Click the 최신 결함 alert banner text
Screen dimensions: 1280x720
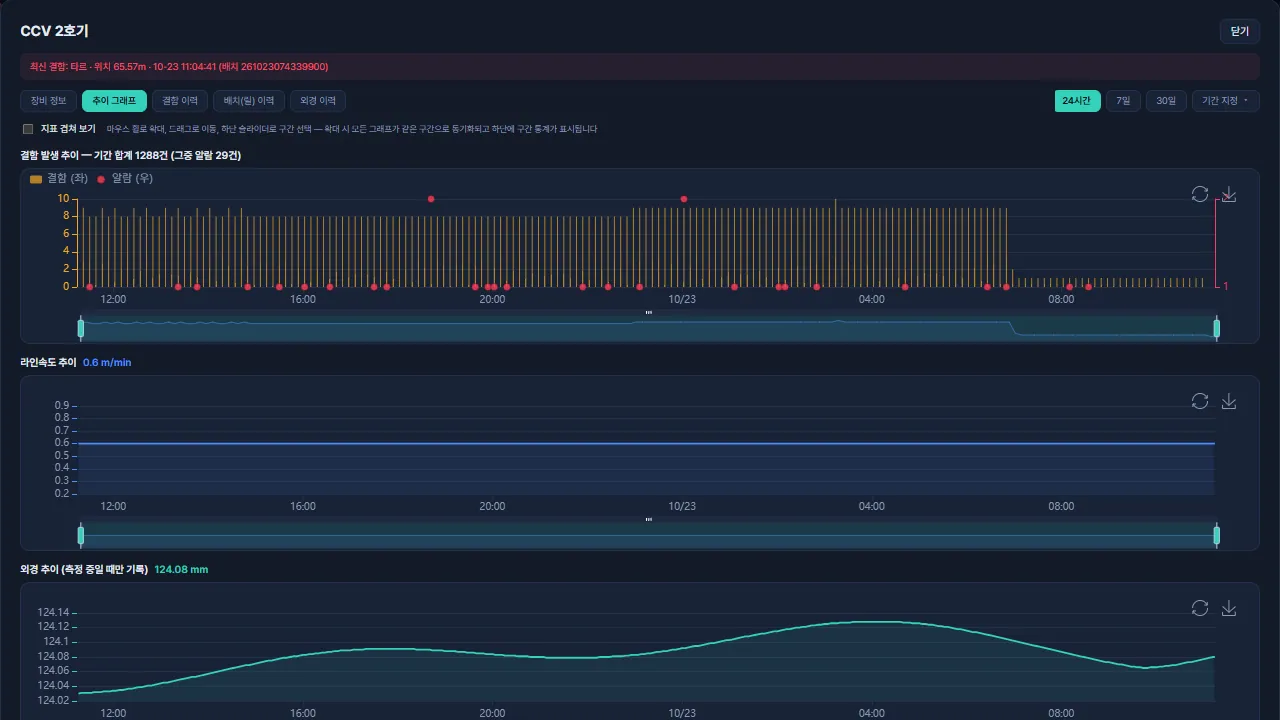(x=179, y=67)
